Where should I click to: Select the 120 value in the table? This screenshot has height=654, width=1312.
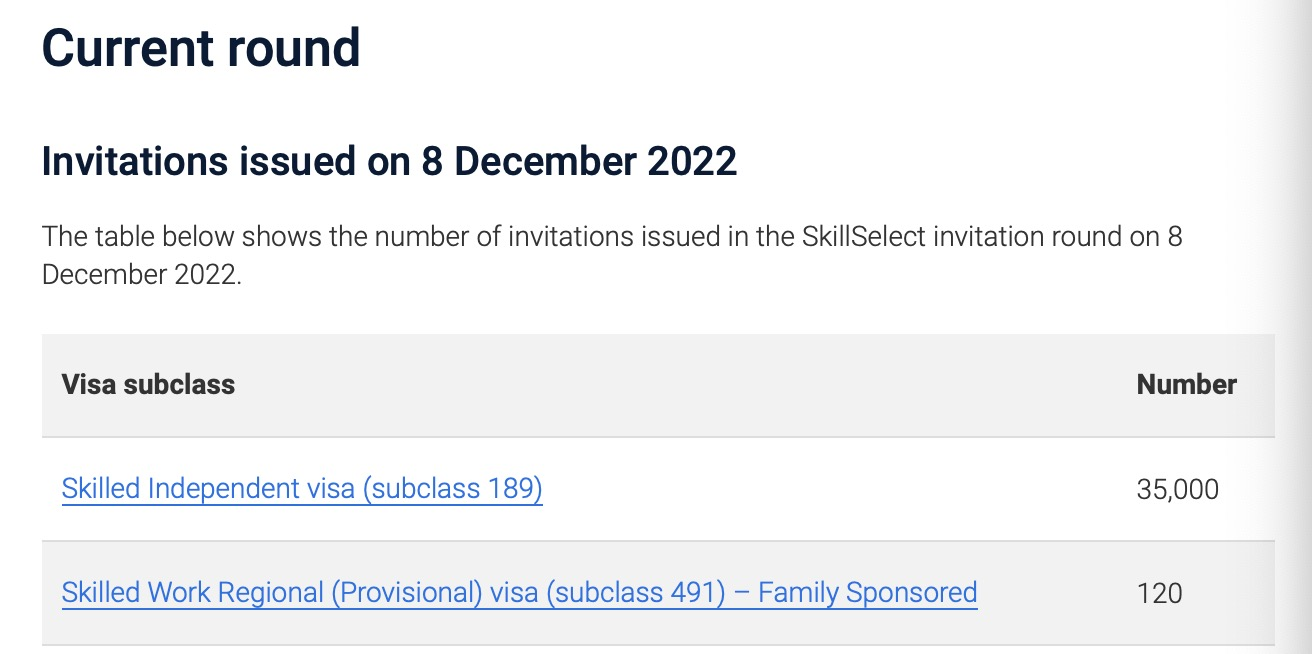pyautogui.click(x=1159, y=593)
